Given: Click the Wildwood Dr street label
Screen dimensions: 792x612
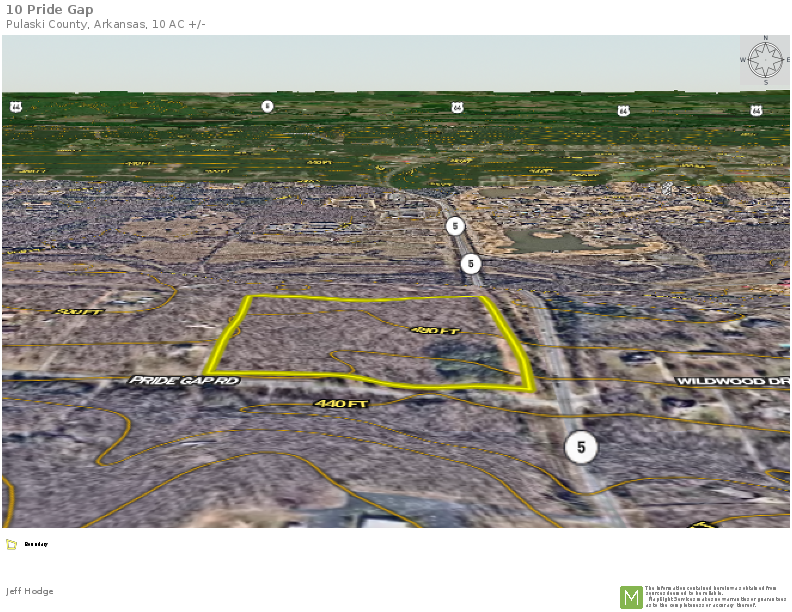Looking at the screenshot, I should (732, 381).
